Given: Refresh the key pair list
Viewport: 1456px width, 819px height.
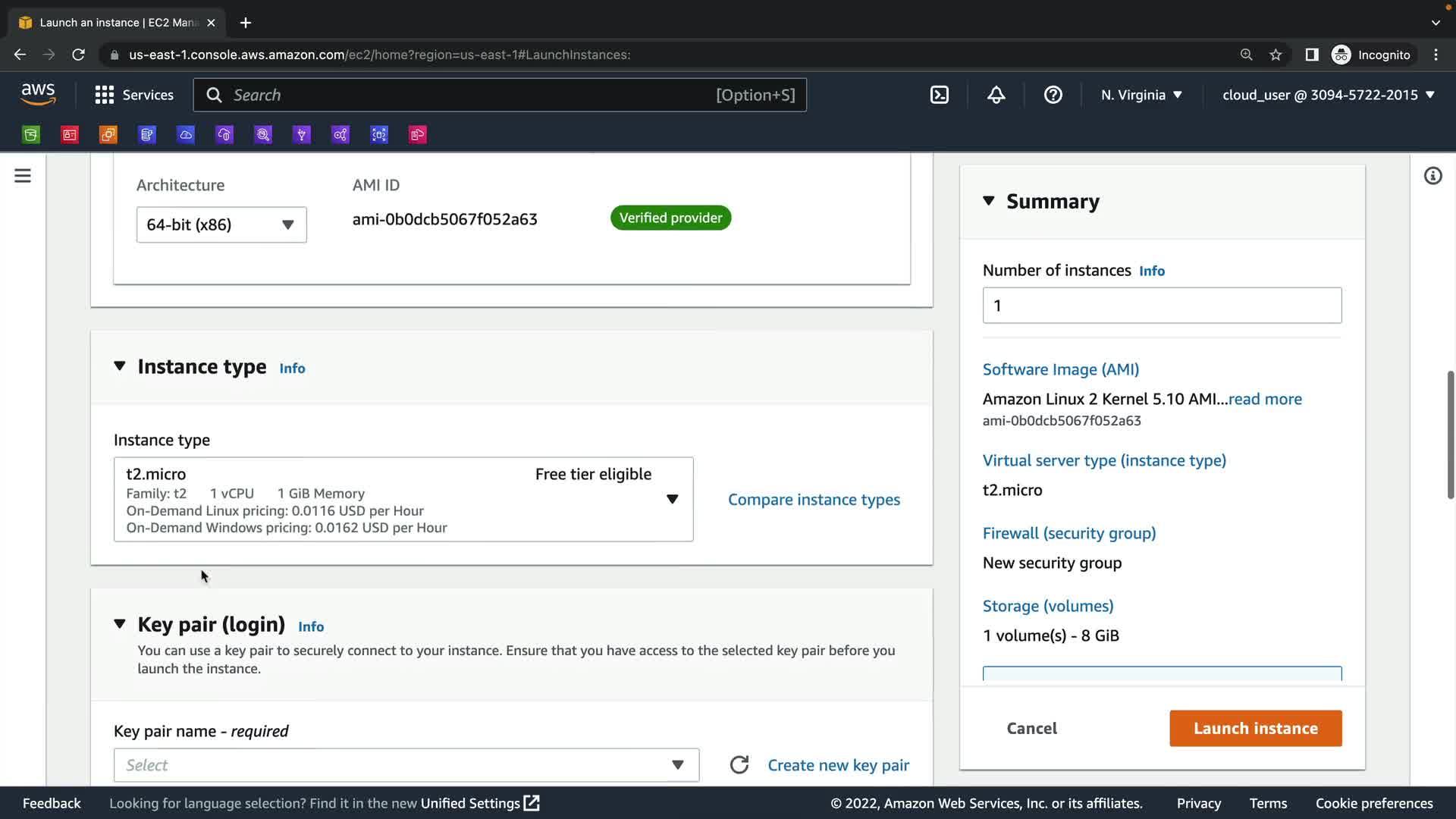Looking at the screenshot, I should (739, 764).
